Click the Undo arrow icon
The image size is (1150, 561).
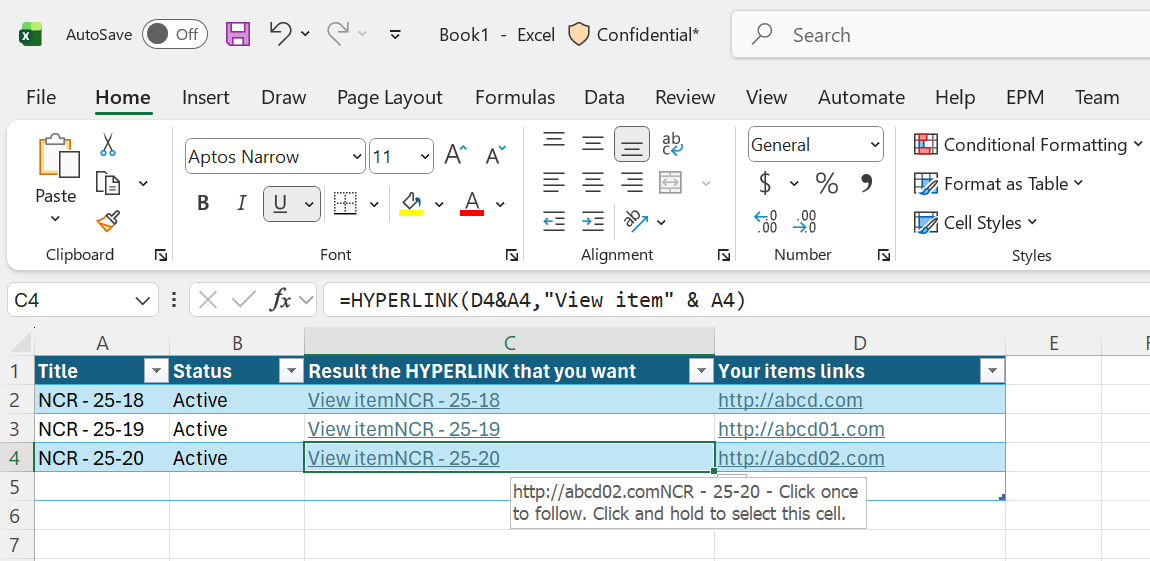280,34
